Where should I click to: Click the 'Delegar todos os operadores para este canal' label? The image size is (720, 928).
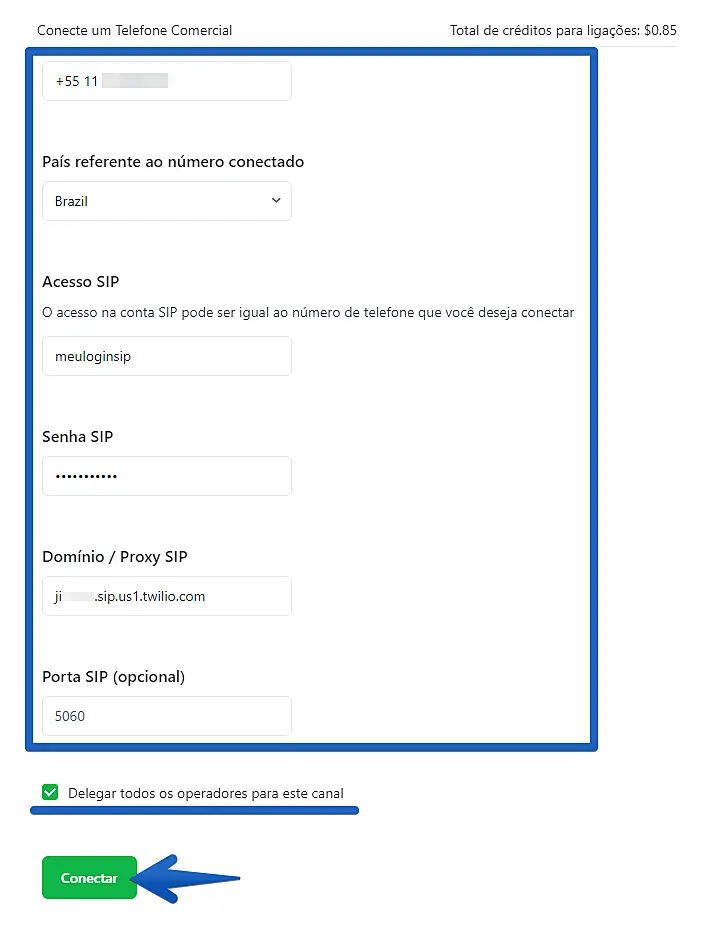[205, 794]
